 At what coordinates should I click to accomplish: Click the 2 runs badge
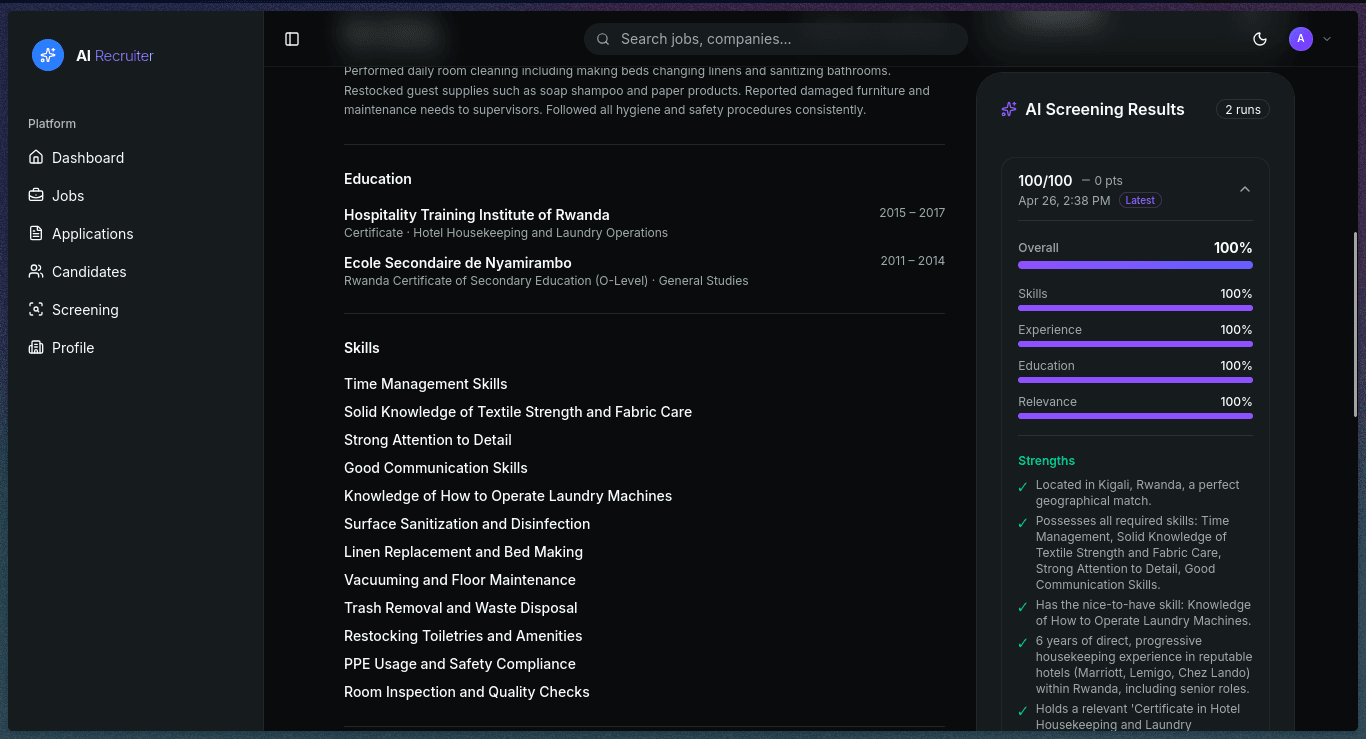(1243, 109)
